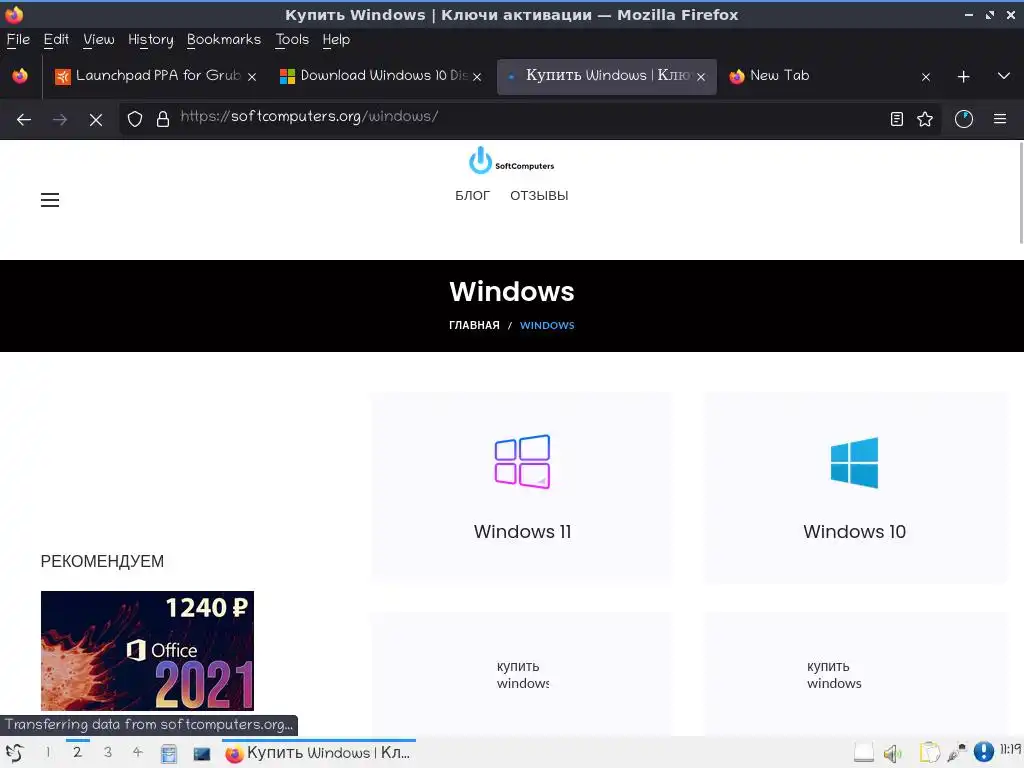Viewport: 1024px width, 768px height.
Task: Stop loading the page
Action: (x=96, y=120)
